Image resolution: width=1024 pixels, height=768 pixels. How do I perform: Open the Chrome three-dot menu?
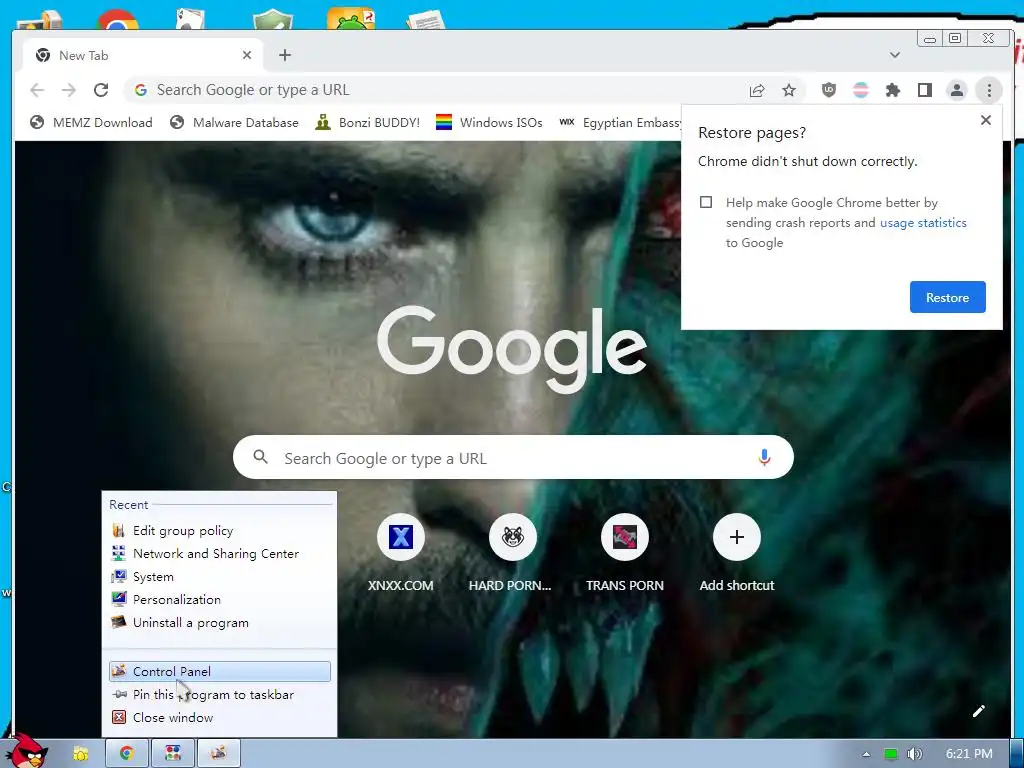tap(989, 90)
